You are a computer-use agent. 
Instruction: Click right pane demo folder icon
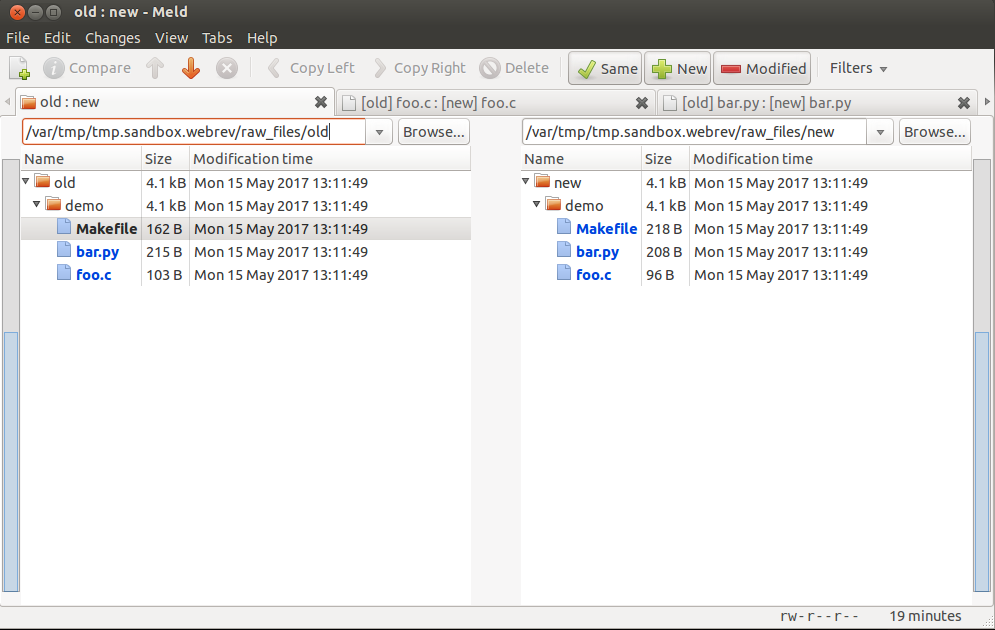click(x=554, y=204)
